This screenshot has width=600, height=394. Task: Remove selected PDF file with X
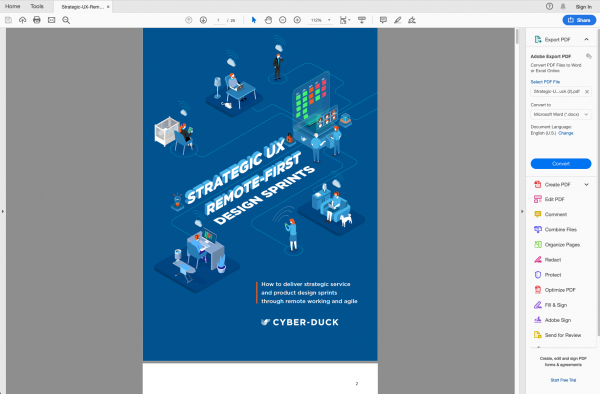[x=587, y=92]
